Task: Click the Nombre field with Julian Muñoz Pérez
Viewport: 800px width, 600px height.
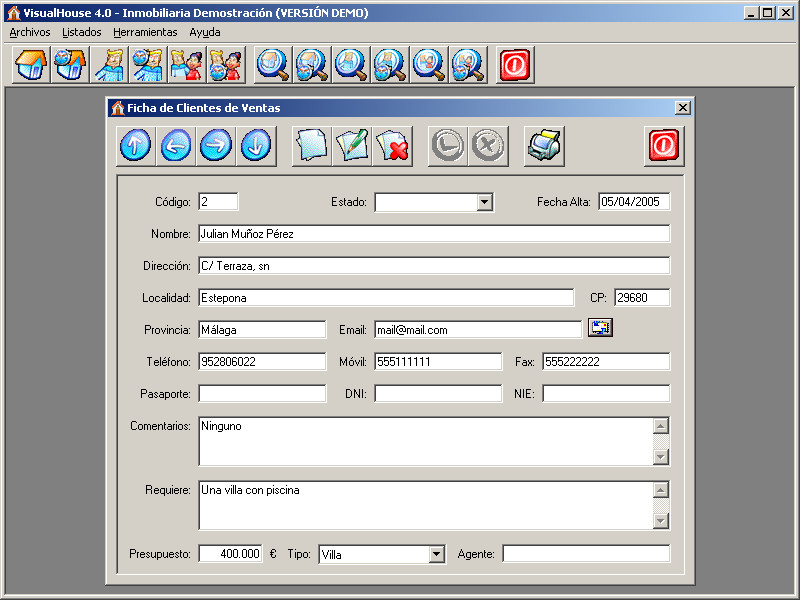Action: 434,234
